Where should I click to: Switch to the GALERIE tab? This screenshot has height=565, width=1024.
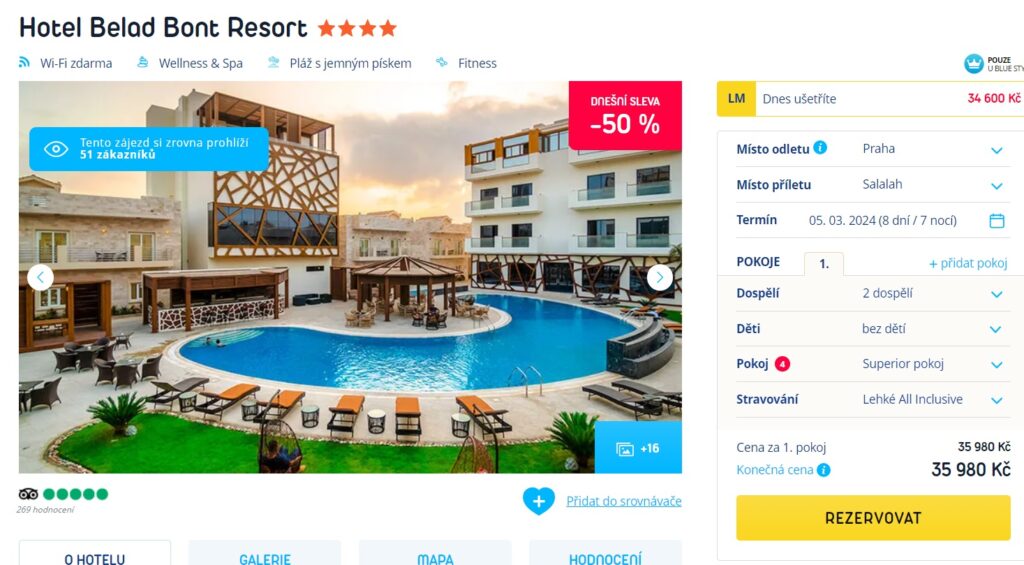point(264,553)
